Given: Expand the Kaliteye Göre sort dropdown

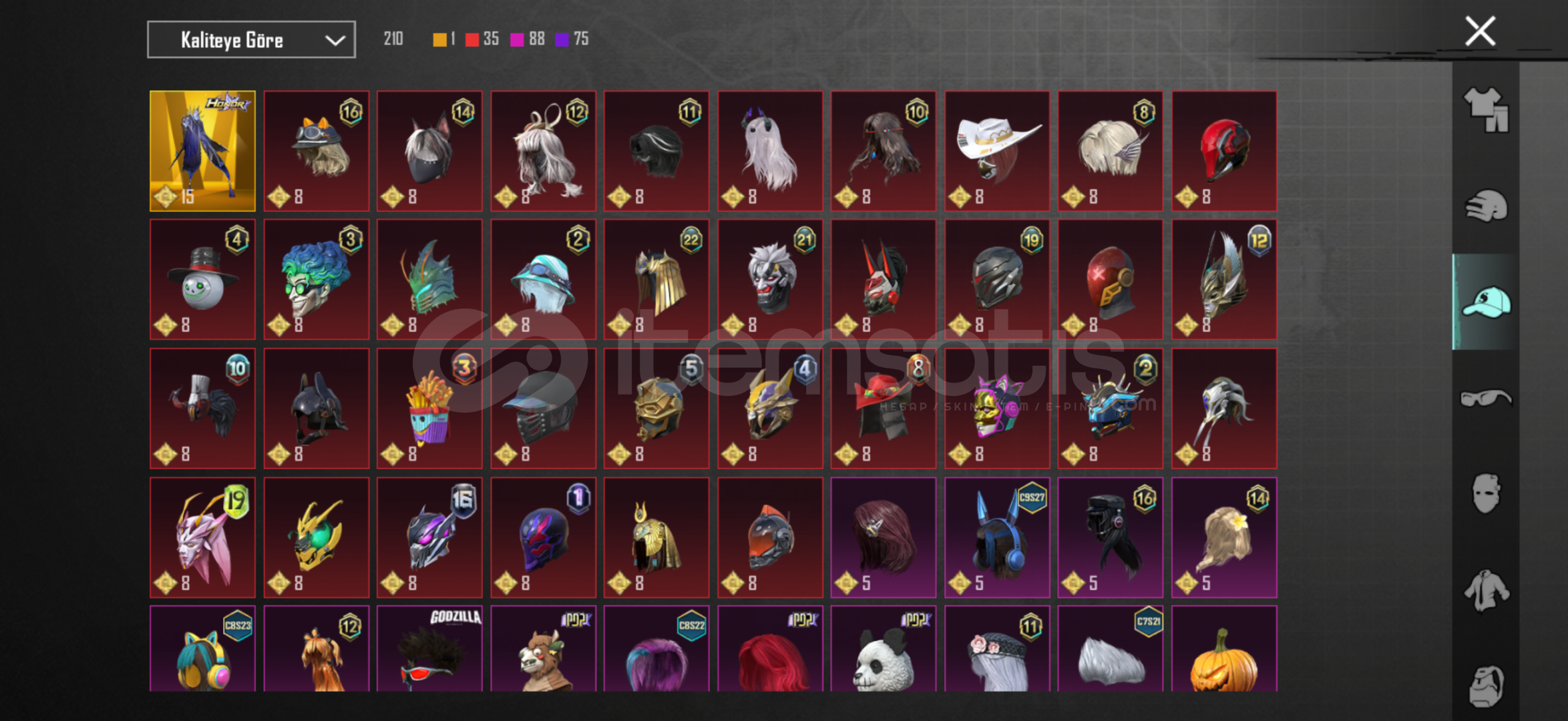Looking at the screenshot, I should click(251, 40).
